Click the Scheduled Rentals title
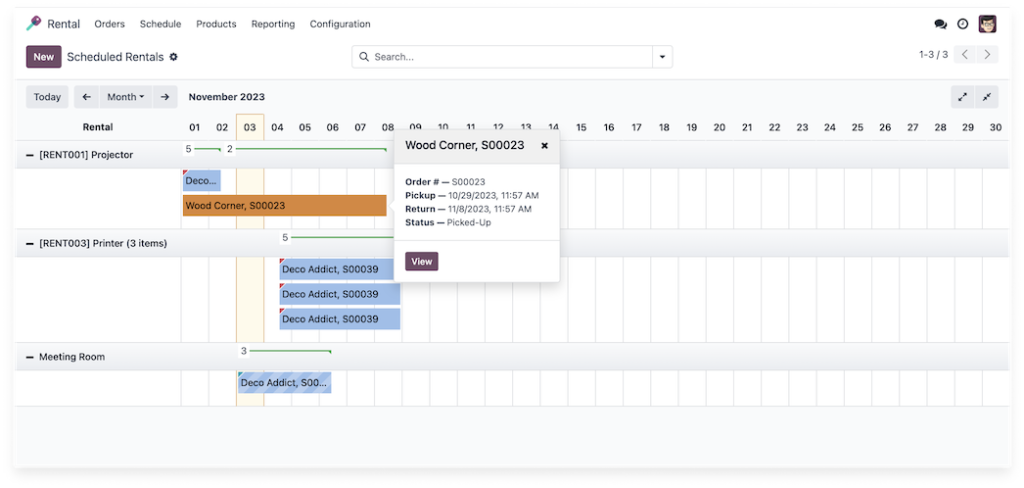Screen dimensions: 1024x488 pyautogui.click(x=115, y=57)
